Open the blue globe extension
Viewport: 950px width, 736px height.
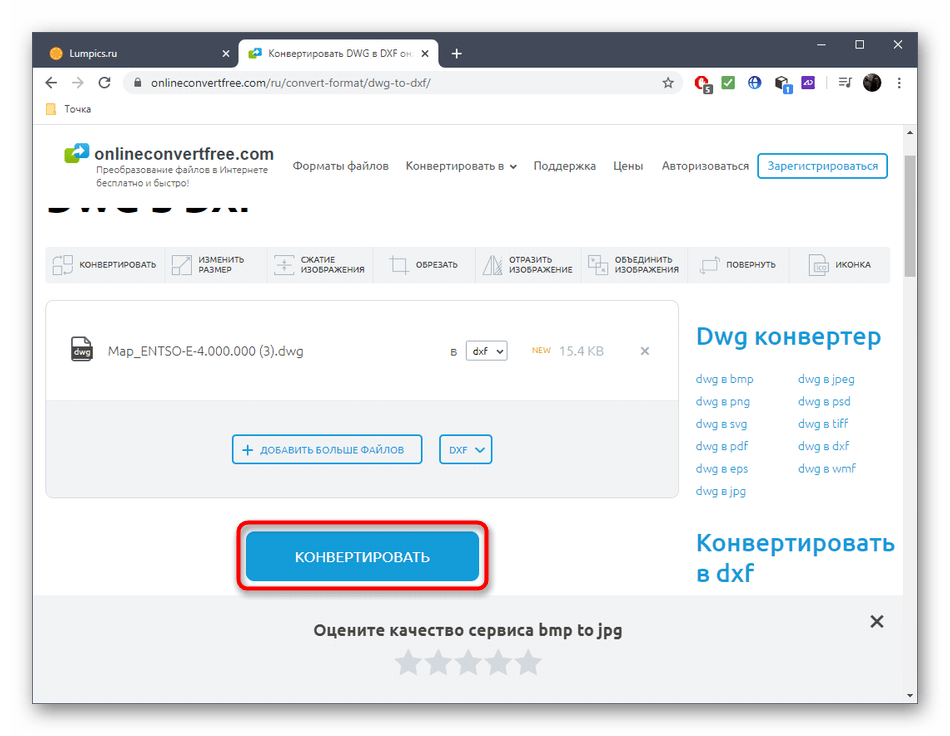click(x=754, y=82)
